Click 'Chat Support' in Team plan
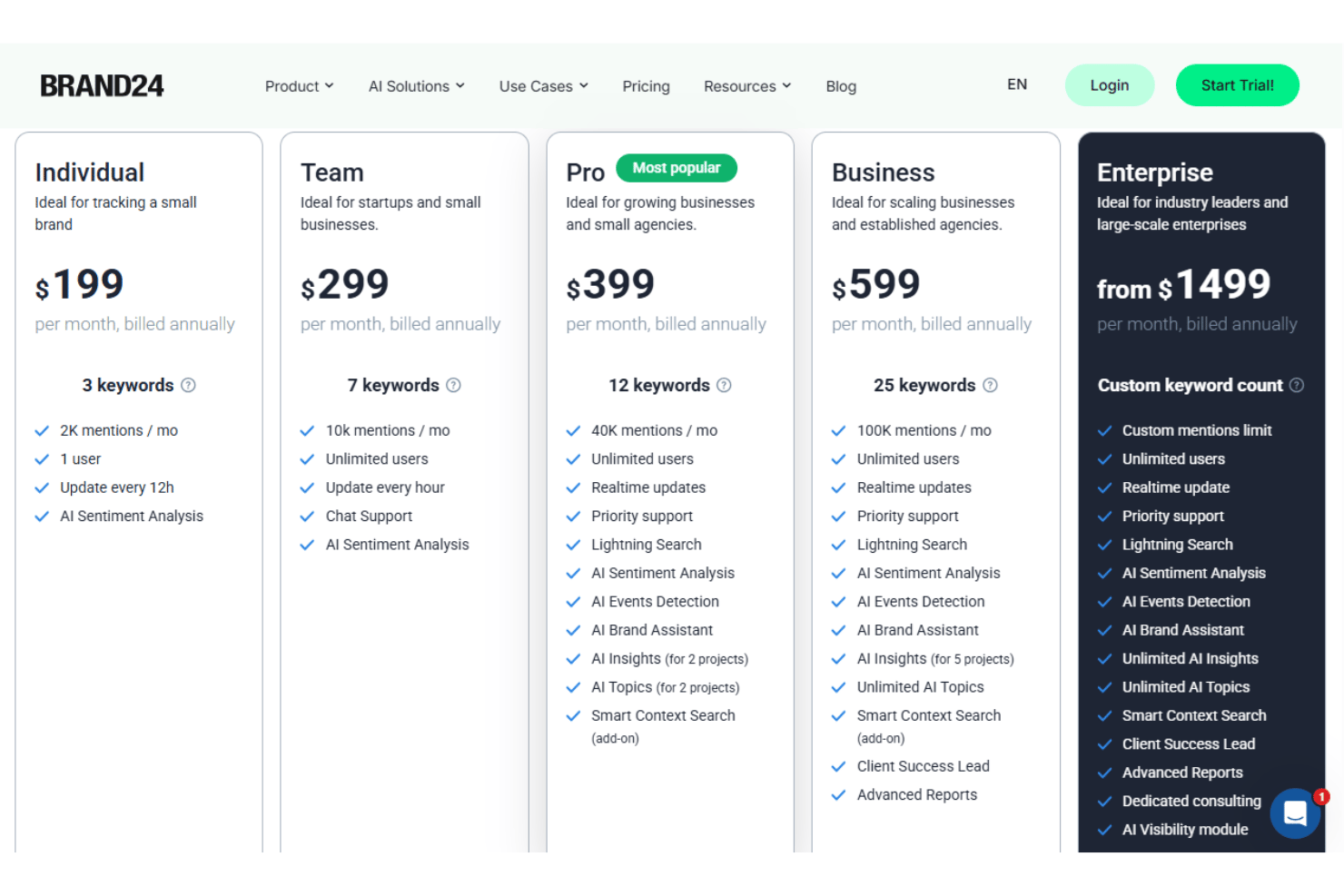 click(369, 517)
